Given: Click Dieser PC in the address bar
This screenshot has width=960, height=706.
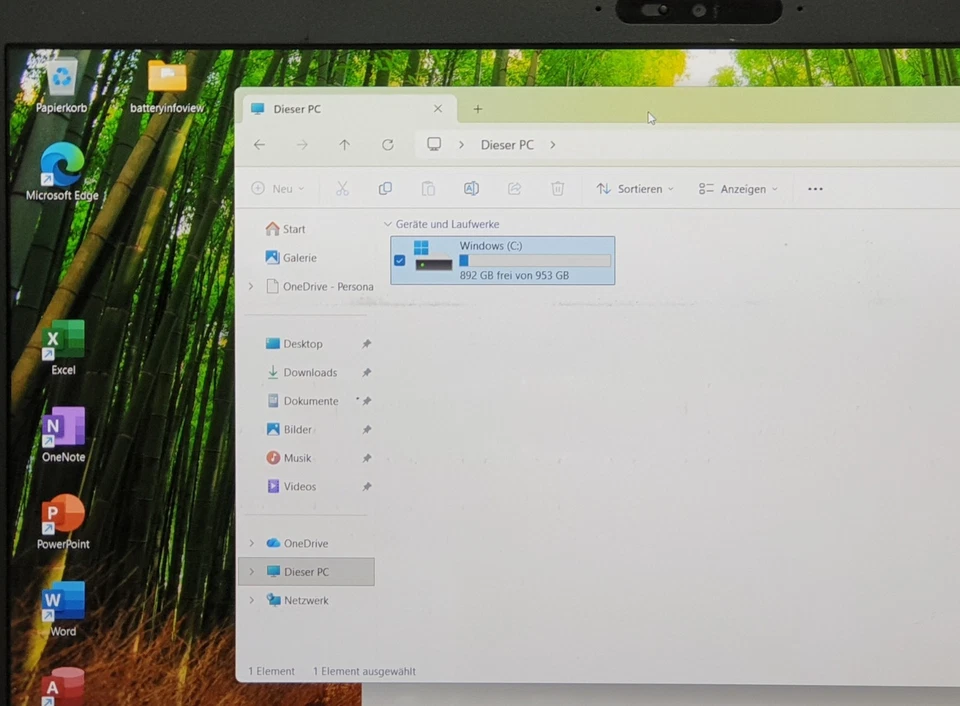Looking at the screenshot, I should click(507, 145).
